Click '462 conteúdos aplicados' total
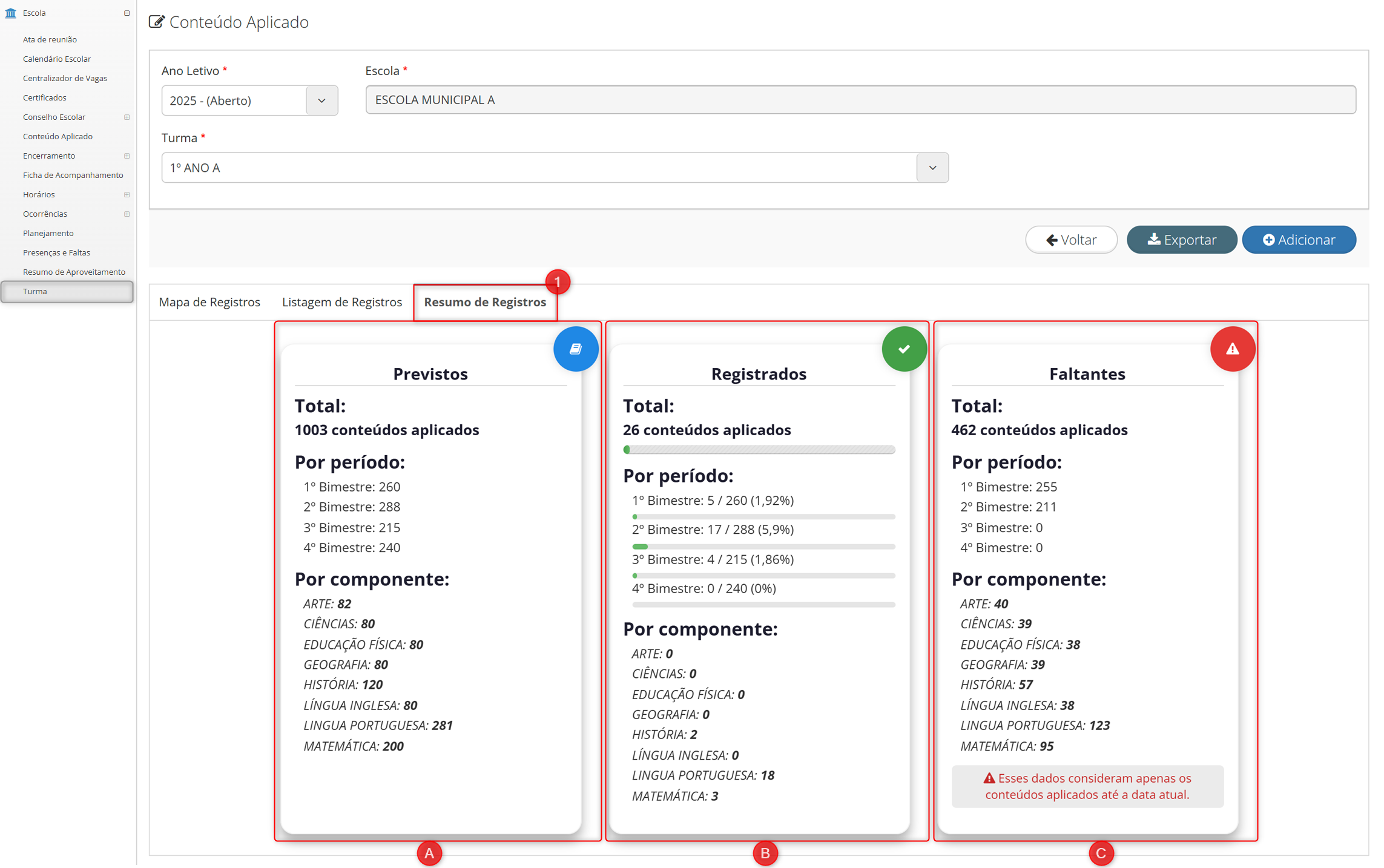Screen dimensions: 1384x868 1040,430
